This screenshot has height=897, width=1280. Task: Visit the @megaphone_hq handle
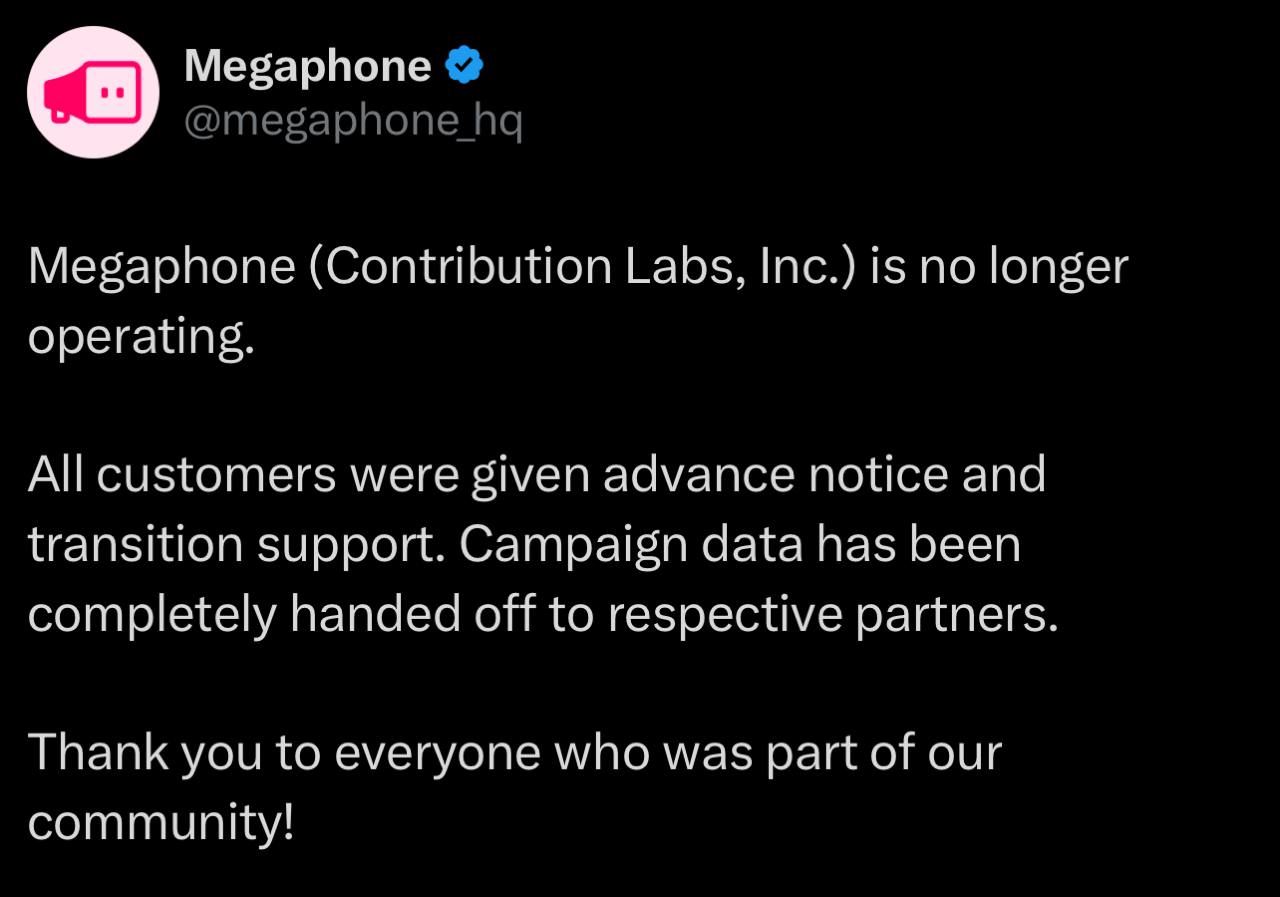click(x=353, y=120)
